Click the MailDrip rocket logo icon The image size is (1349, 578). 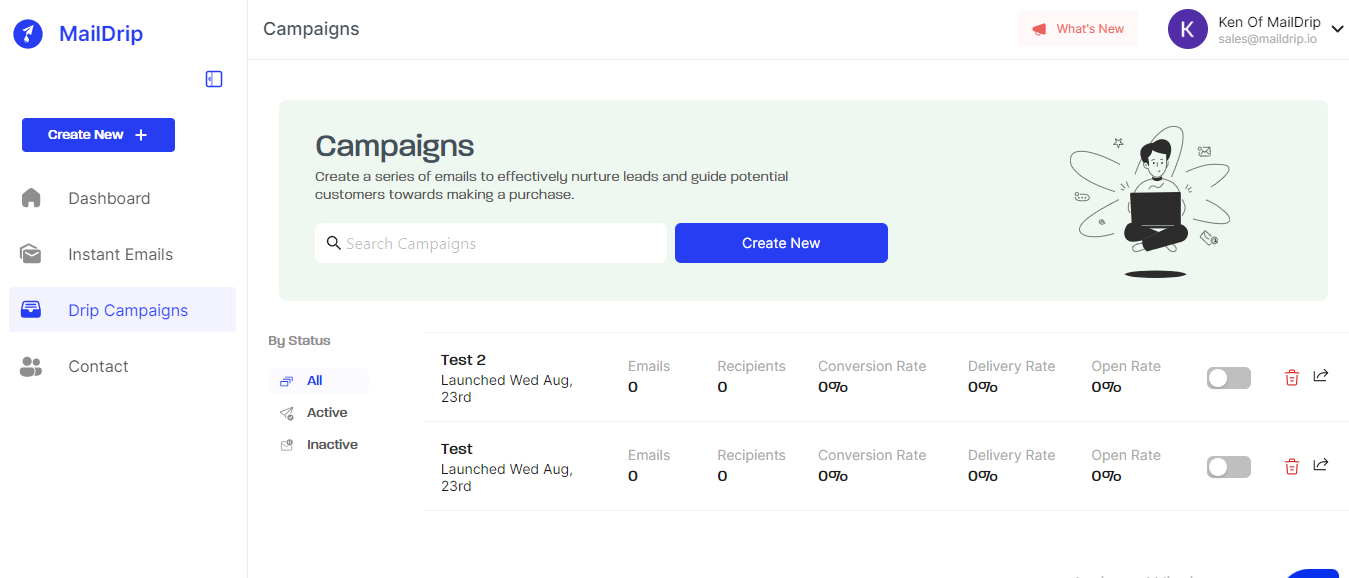coord(28,34)
